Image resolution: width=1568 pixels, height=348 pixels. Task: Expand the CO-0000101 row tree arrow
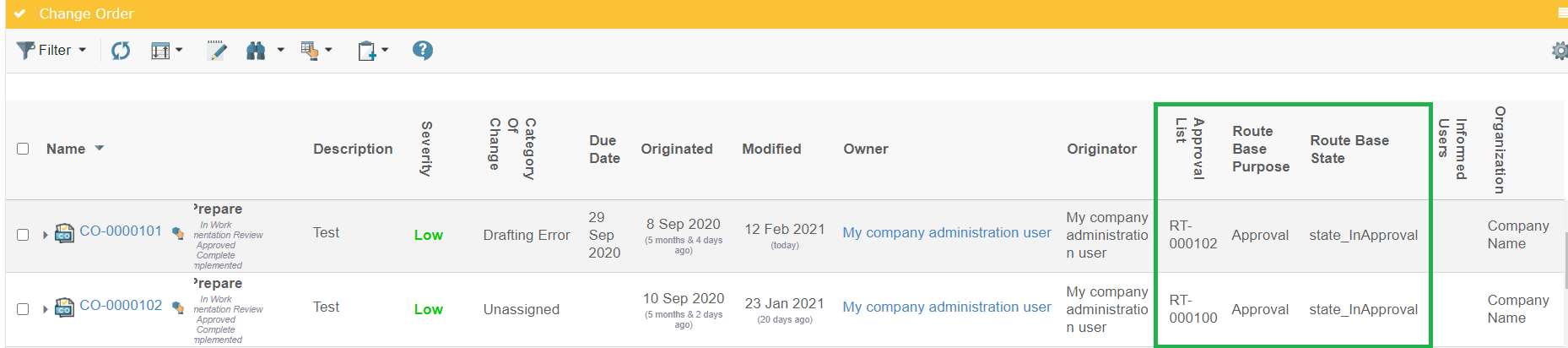pyautogui.click(x=45, y=235)
